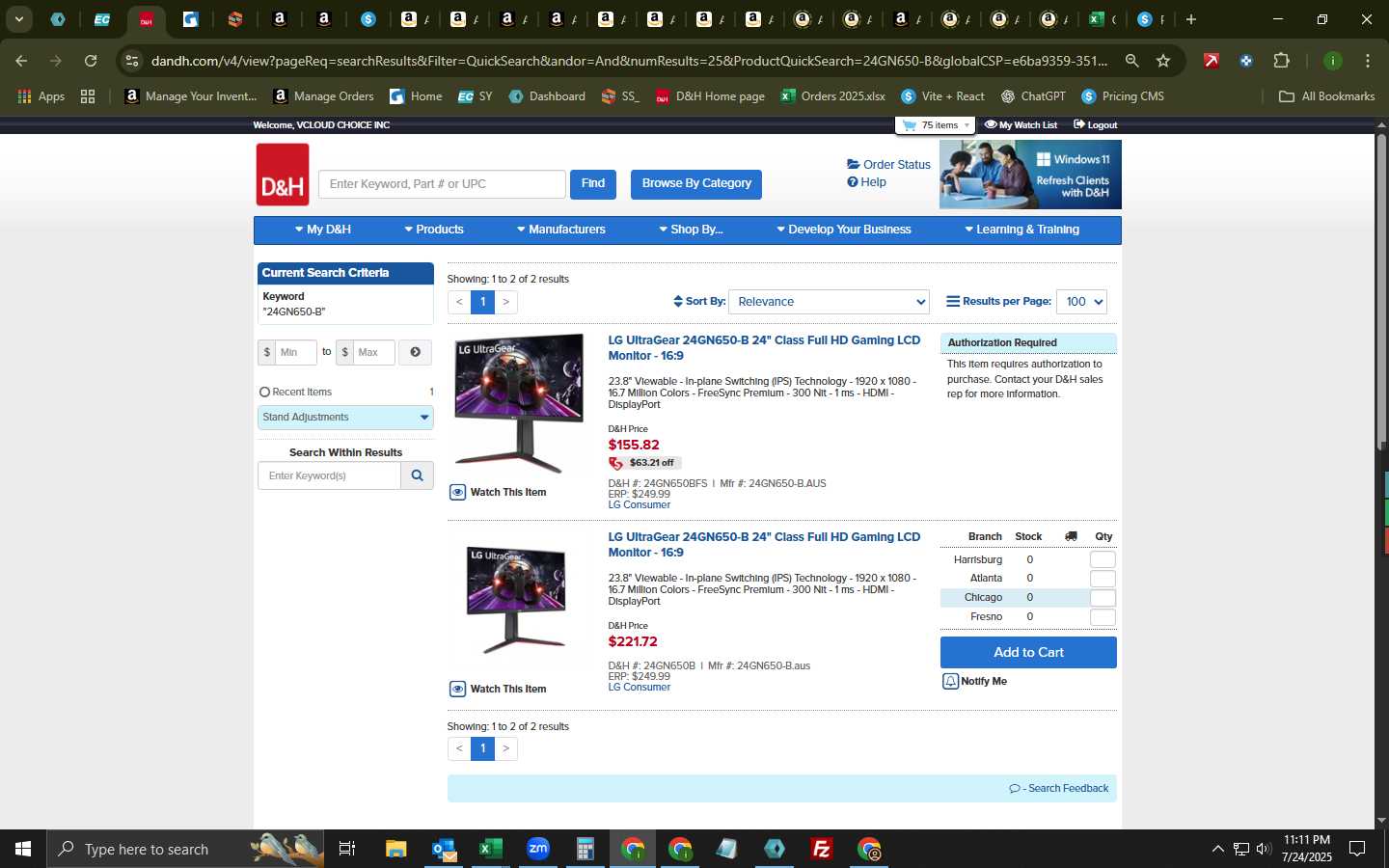This screenshot has height=868, width=1389.
Task: Click Browse By Category button
Action: [696, 183]
